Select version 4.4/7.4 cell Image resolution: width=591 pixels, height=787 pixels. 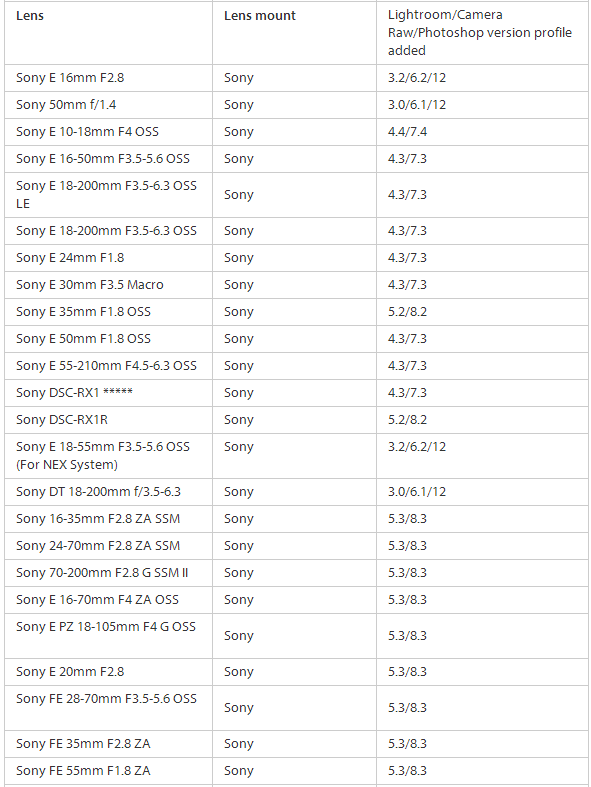407,132
